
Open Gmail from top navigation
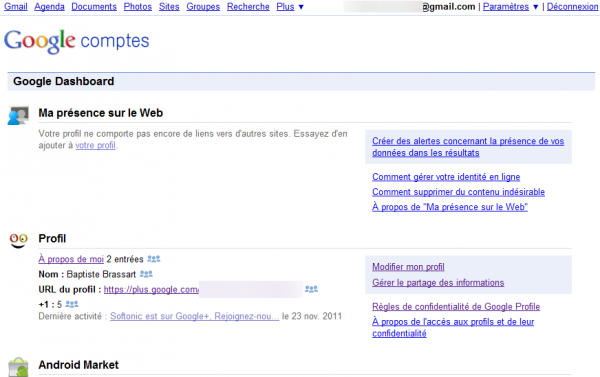[x=16, y=7]
